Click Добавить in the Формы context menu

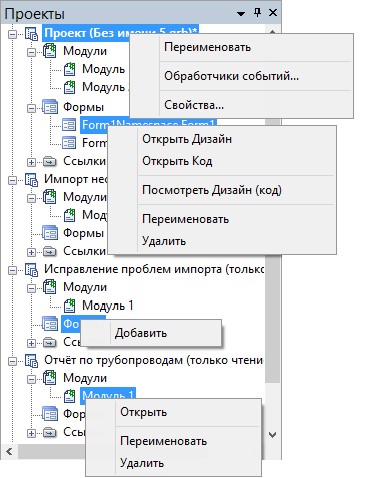tap(140, 333)
